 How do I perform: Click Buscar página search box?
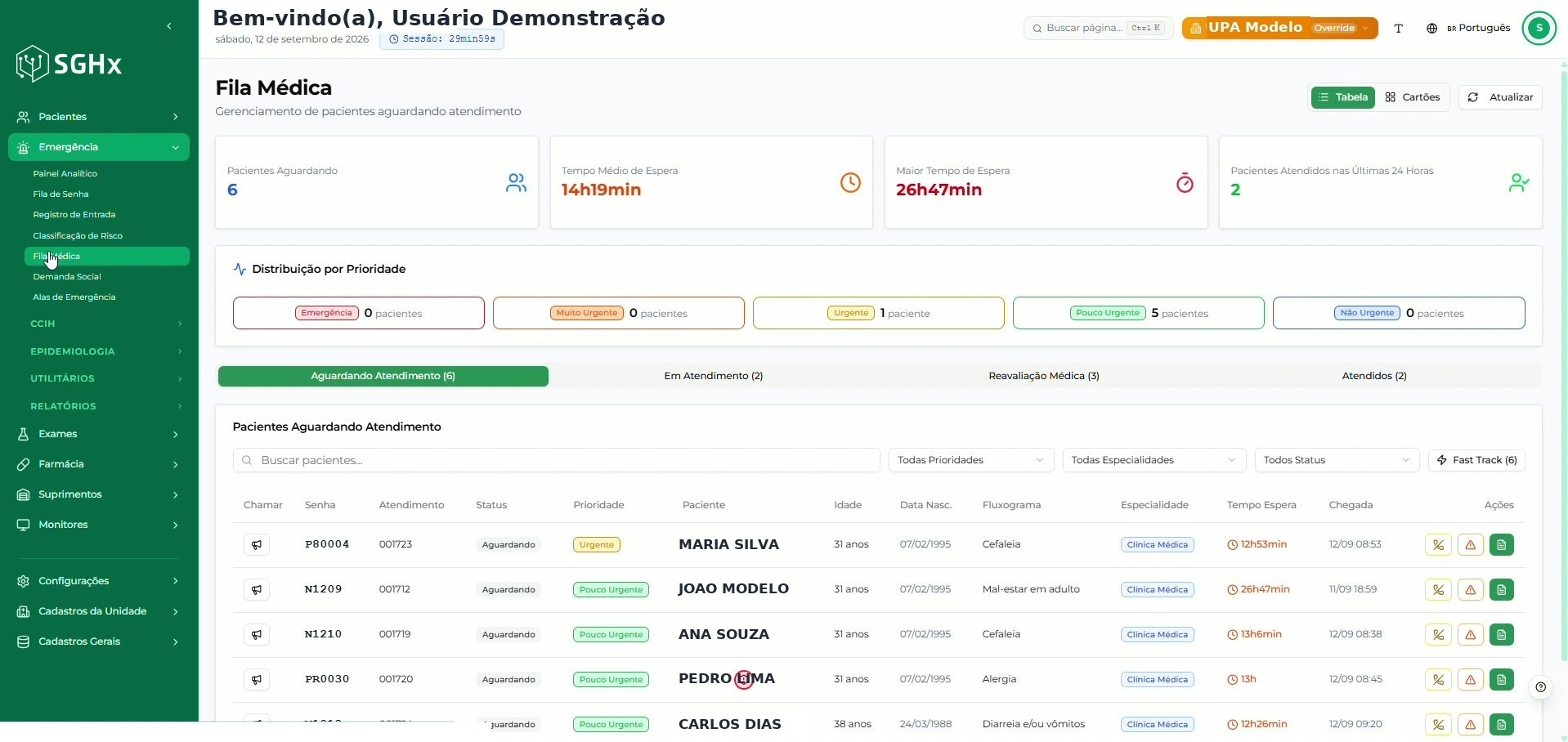[x=1098, y=28]
